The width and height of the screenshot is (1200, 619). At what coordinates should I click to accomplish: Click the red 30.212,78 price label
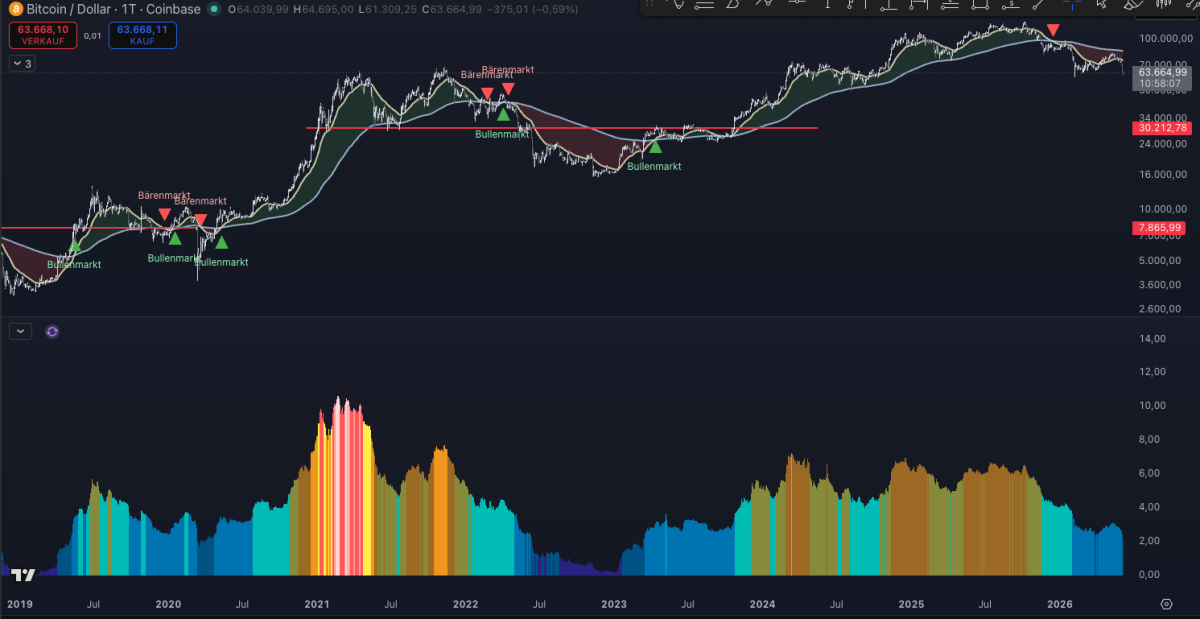(x=1161, y=128)
